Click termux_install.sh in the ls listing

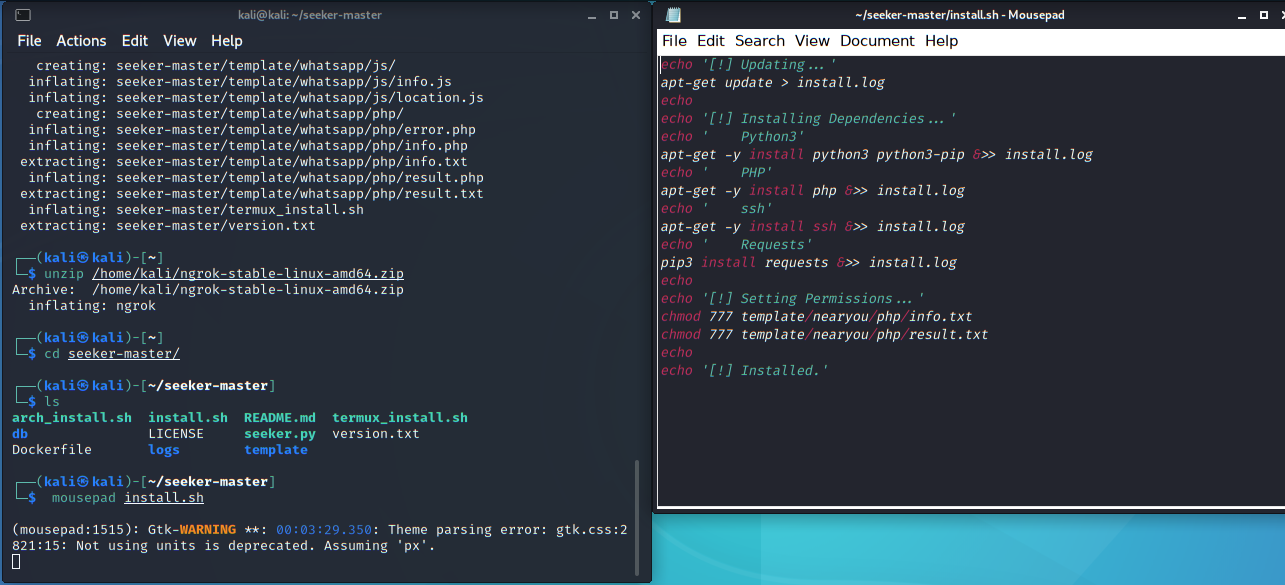[x=400, y=417]
